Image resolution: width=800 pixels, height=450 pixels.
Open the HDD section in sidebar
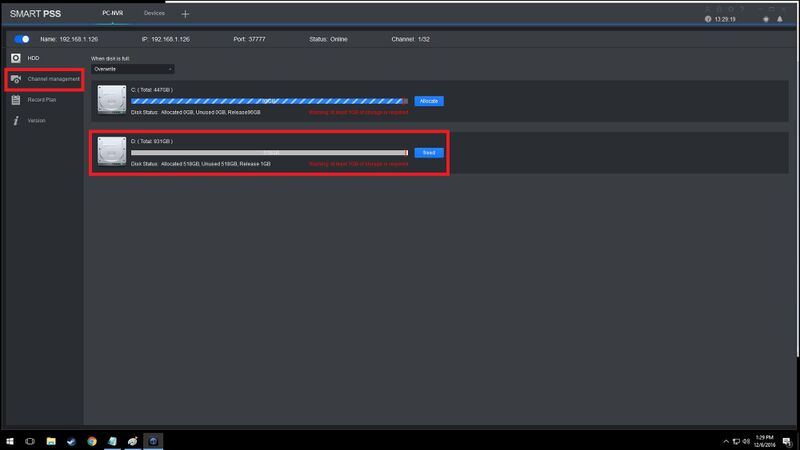[26, 58]
